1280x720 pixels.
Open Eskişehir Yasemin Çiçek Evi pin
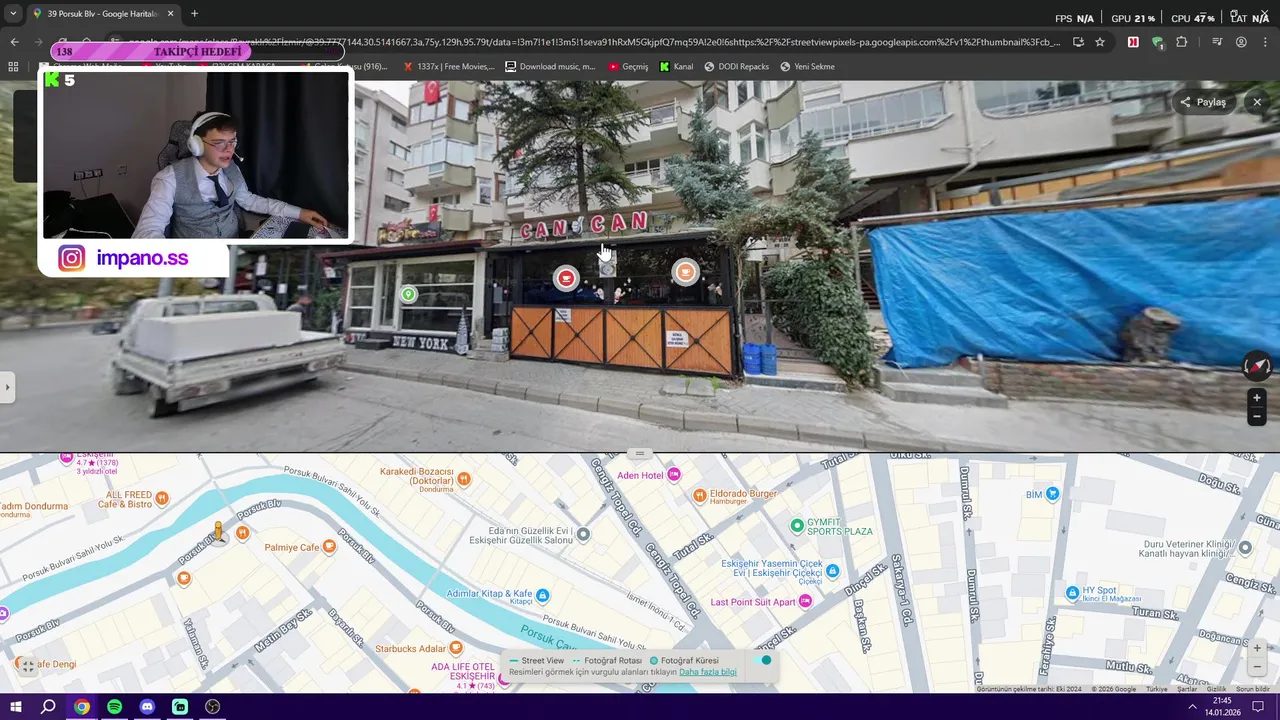832,570
